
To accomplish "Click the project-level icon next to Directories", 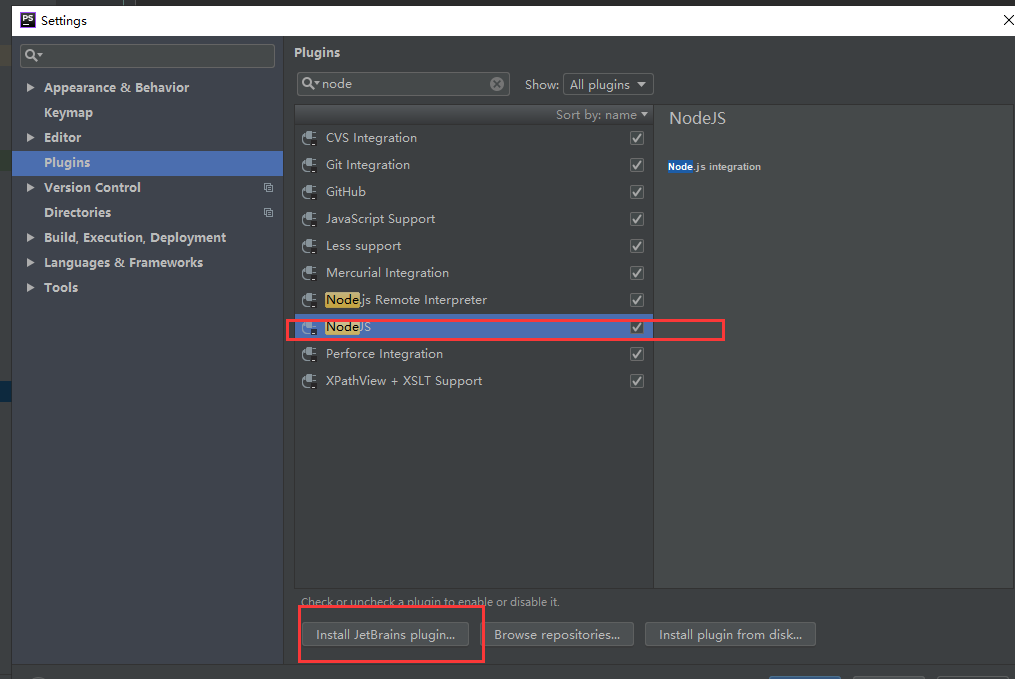I will [268, 213].
